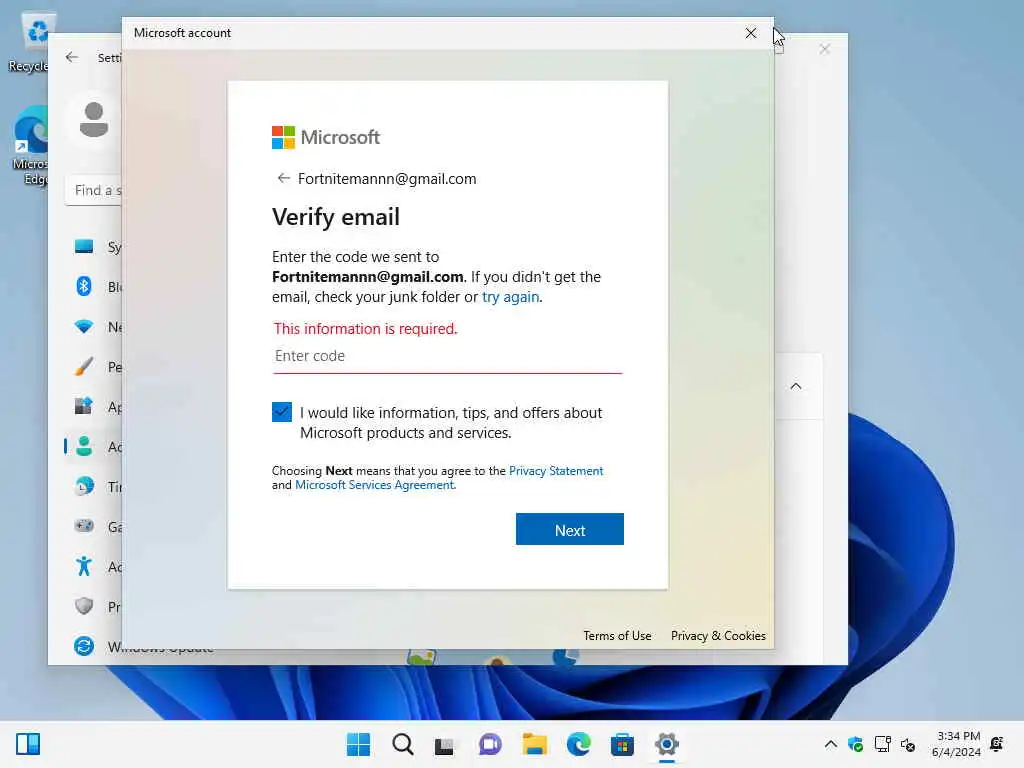Show hidden system tray icons
The width and height of the screenshot is (1024, 768).
pos(831,744)
